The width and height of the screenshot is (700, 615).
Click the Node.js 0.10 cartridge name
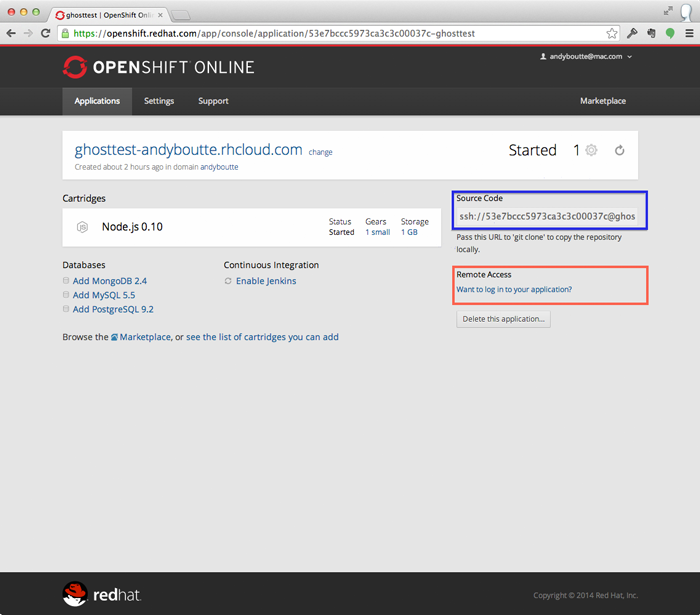[x=132, y=227]
